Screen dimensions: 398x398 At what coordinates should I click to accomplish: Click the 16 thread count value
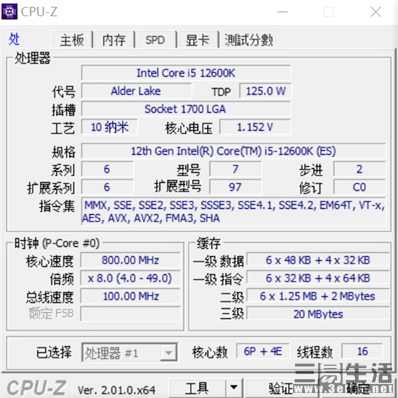[362, 351]
